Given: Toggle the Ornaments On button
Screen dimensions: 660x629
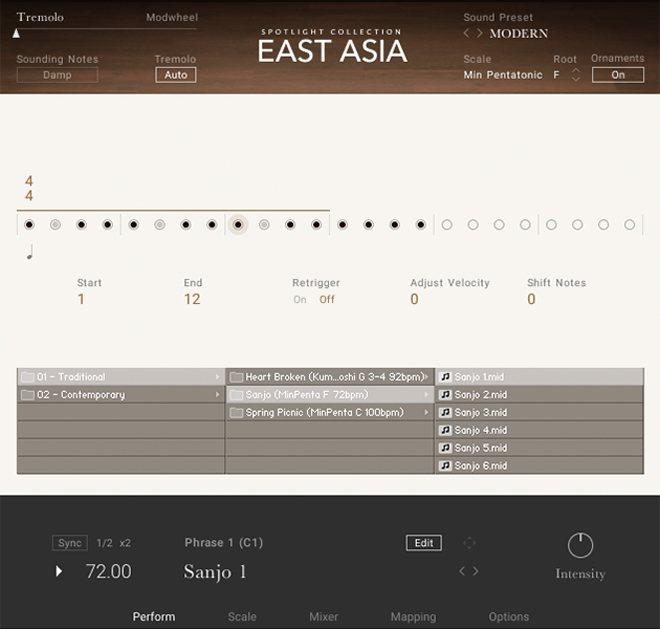Looking at the screenshot, I should tap(617, 75).
